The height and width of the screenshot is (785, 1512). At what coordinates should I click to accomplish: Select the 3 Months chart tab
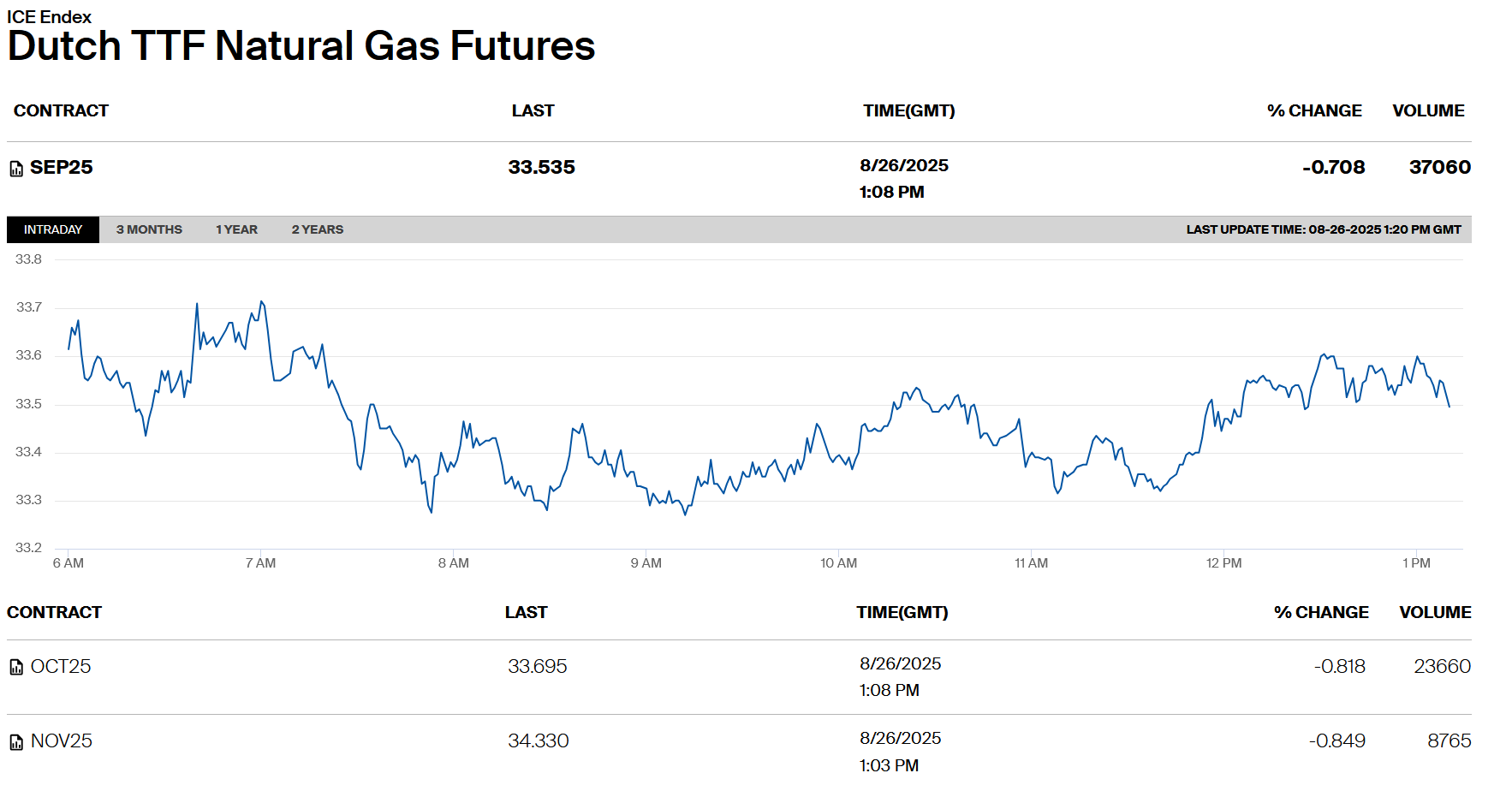(149, 229)
